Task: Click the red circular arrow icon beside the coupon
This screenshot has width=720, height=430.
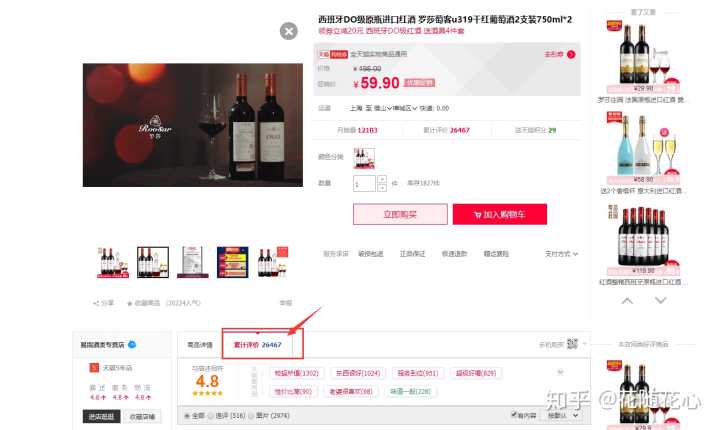Action: (x=571, y=54)
